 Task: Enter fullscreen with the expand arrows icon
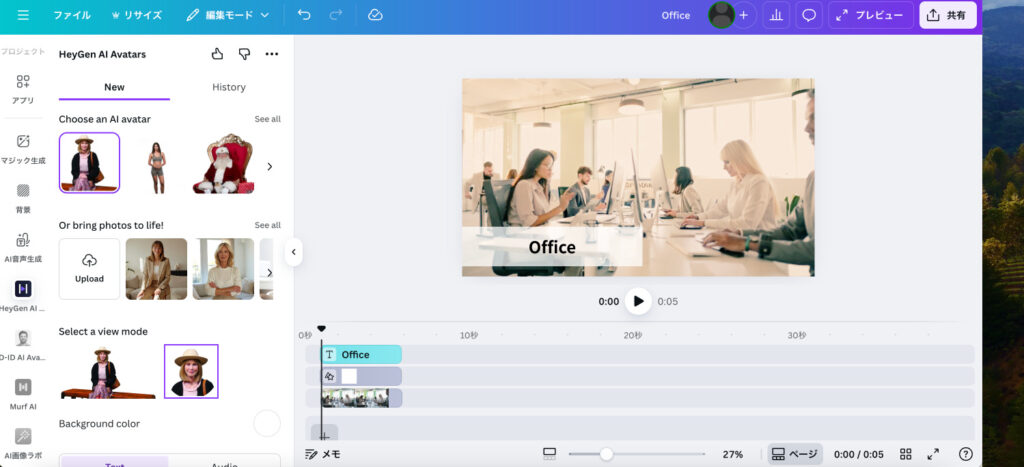tap(933, 454)
